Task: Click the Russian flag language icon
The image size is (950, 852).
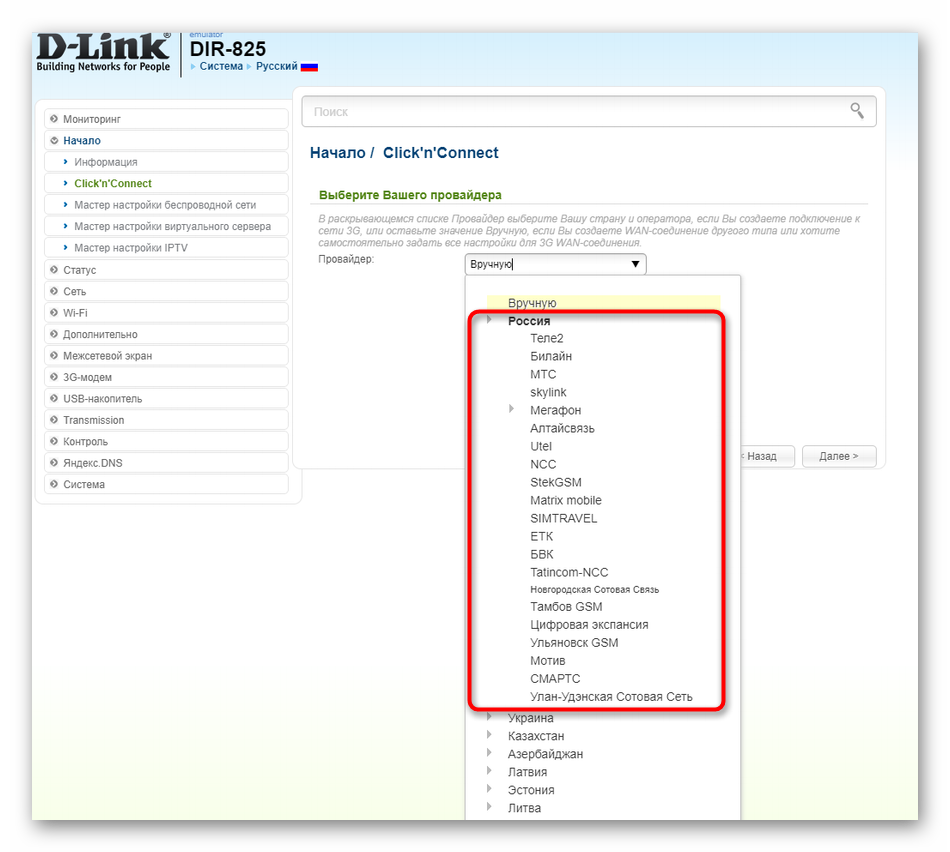Action: pos(309,67)
